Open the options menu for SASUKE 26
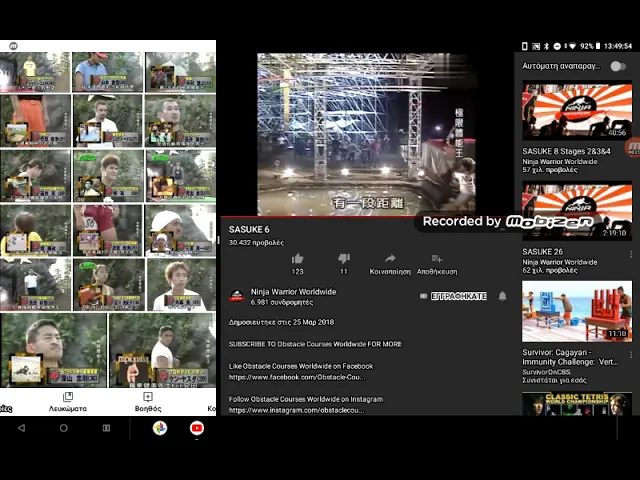The image size is (640, 480). click(631, 254)
